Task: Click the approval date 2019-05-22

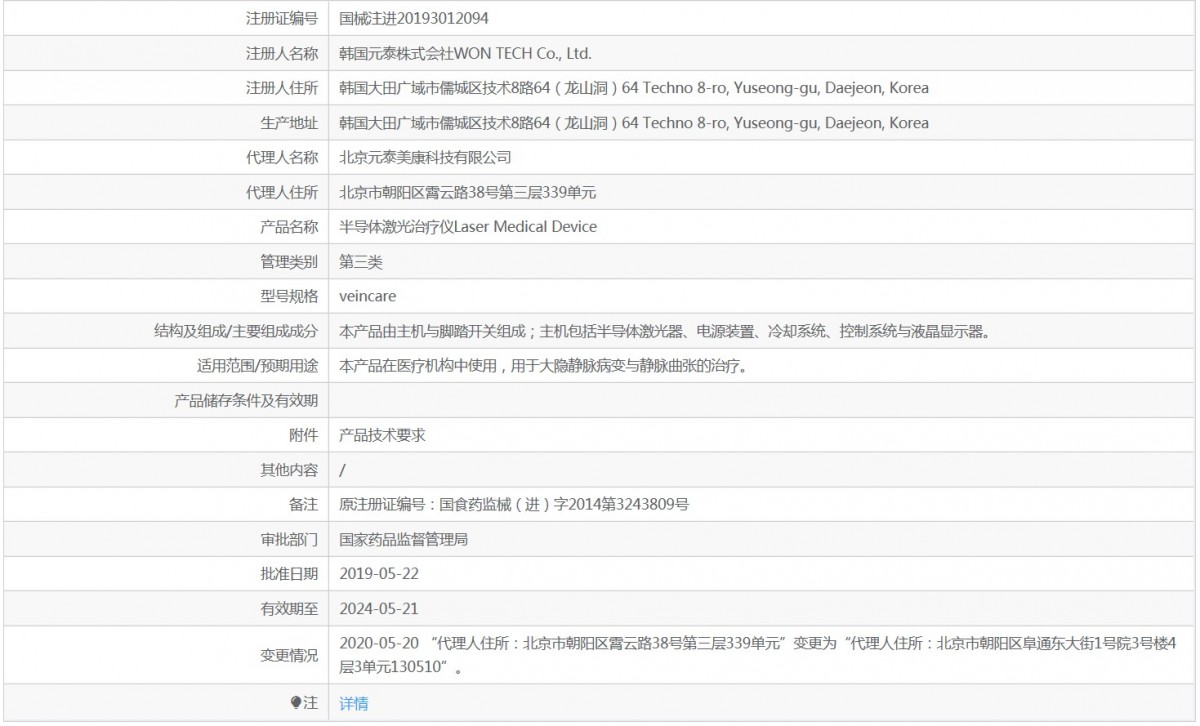Action: point(377,574)
